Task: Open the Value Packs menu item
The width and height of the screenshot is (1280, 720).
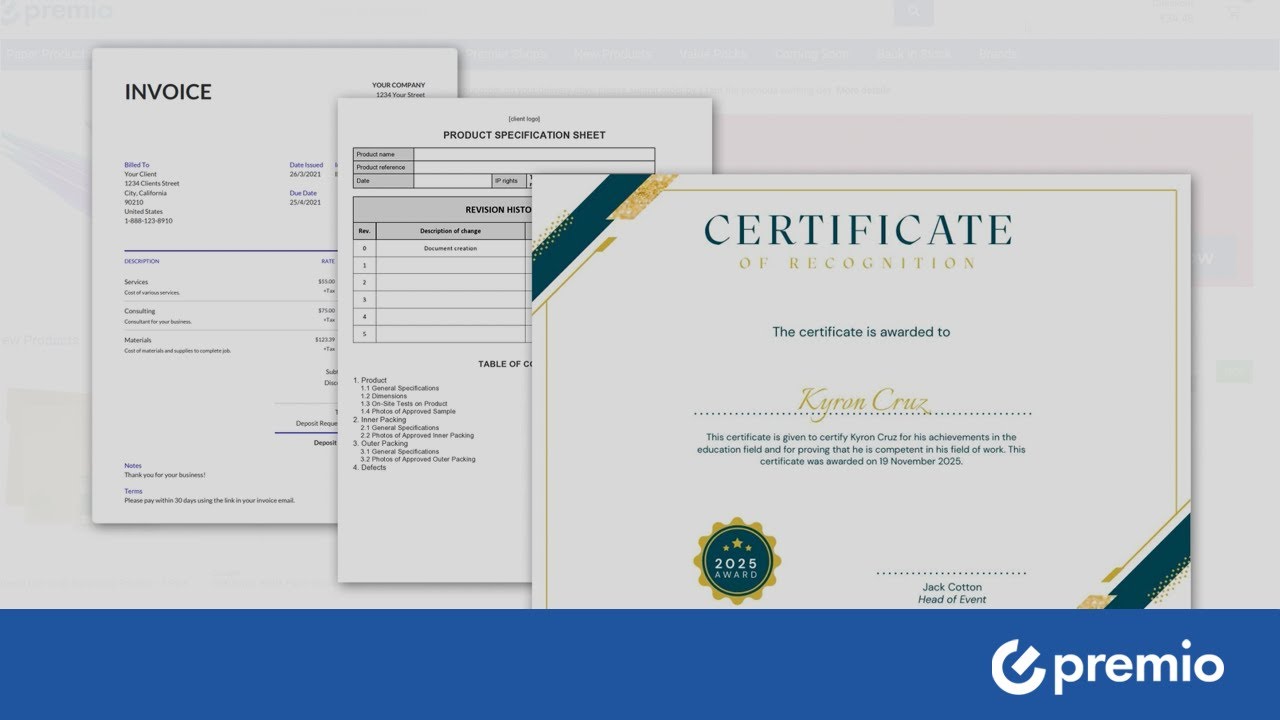Action: [x=712, y=54]
